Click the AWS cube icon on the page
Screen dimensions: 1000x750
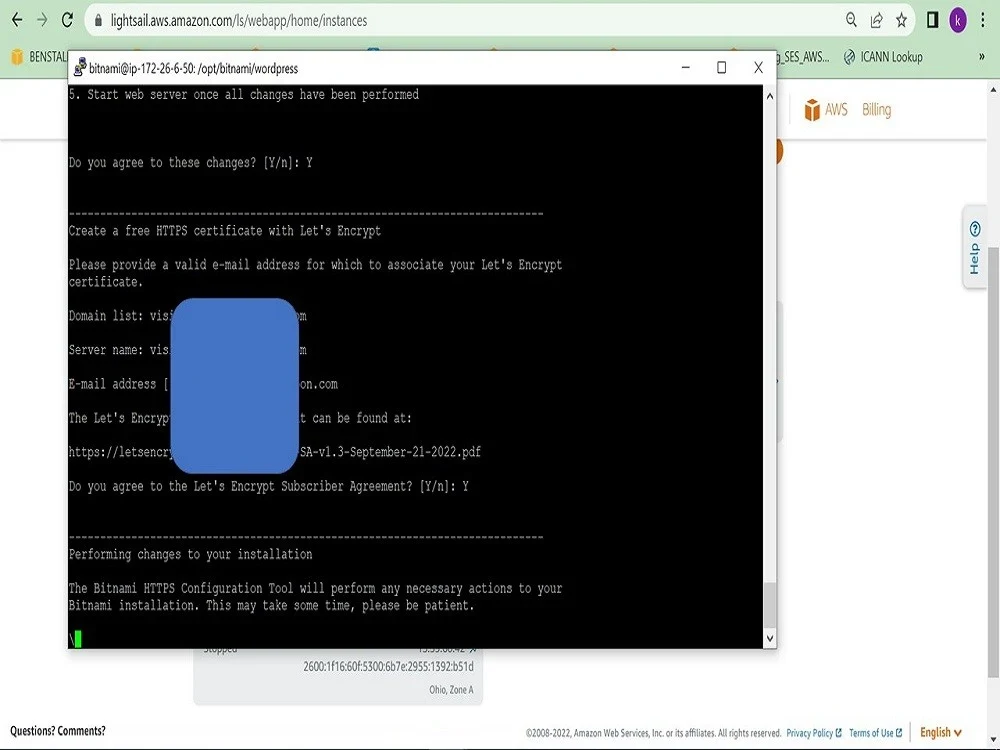(812, 110)
